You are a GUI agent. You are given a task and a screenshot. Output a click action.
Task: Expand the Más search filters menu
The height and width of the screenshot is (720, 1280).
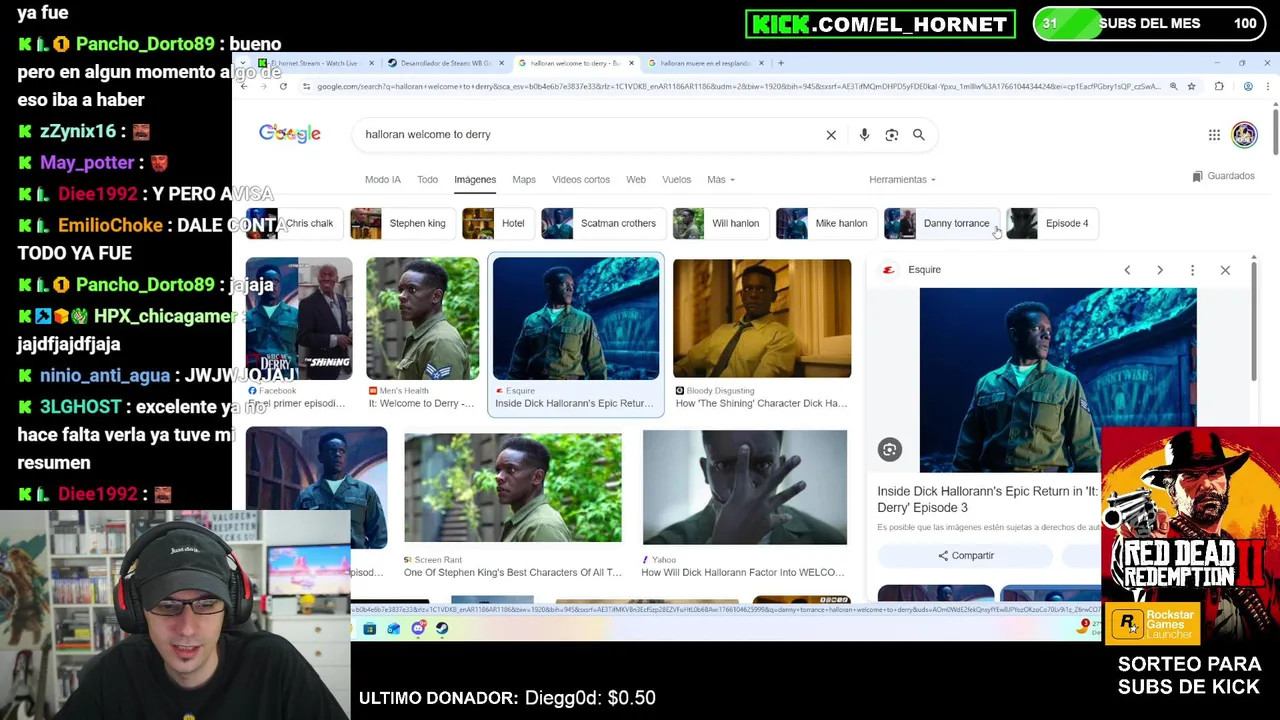click(720, 180)
